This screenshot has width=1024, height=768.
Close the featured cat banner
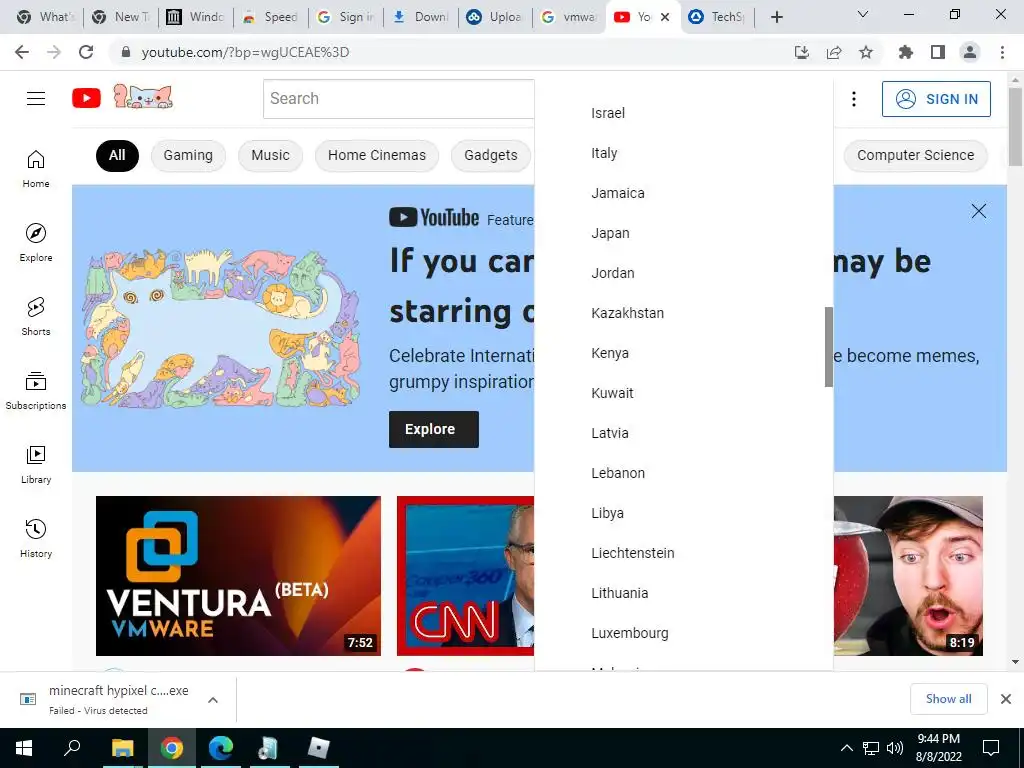pos(978,211)
